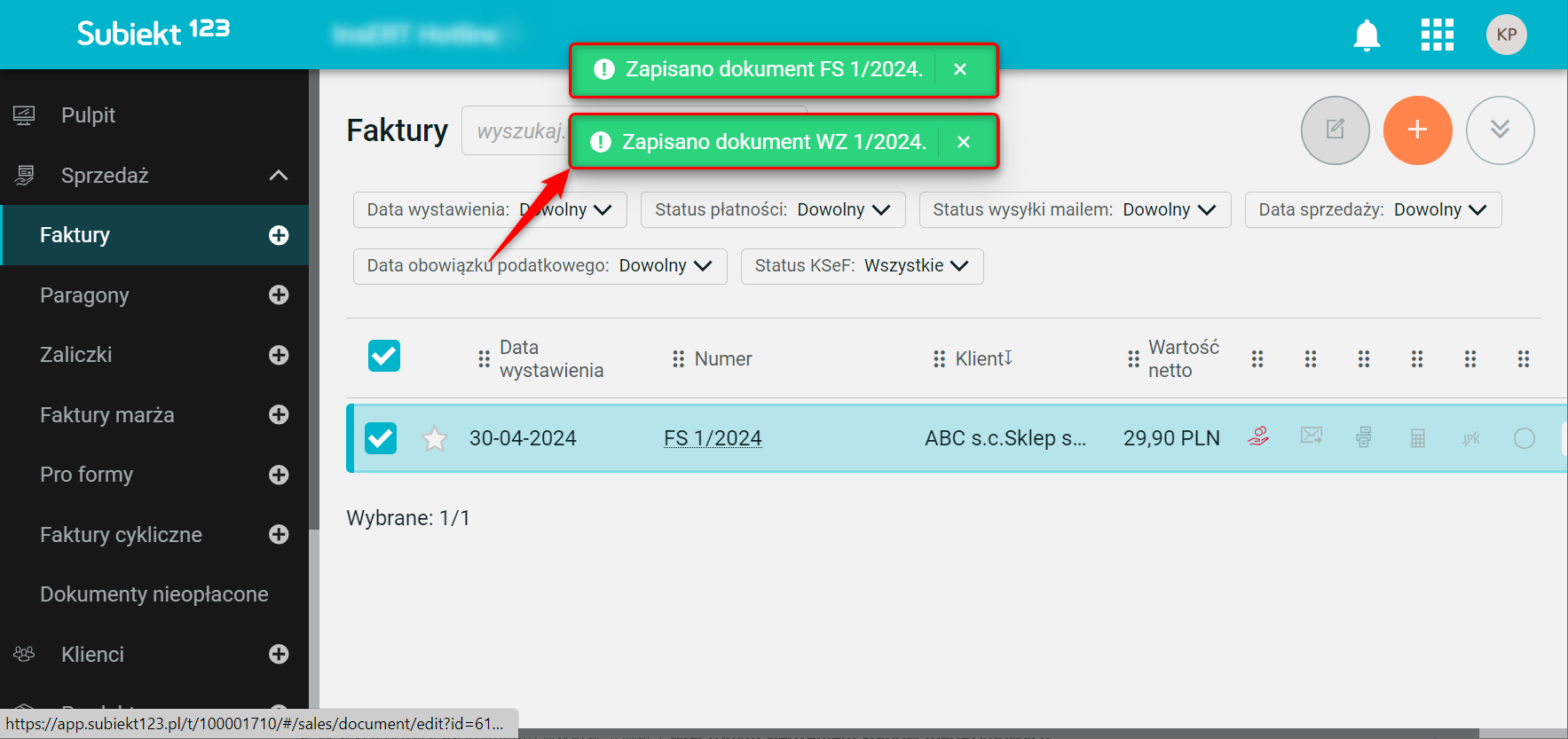
Task: Sort by Numer column header
Action: pos(723,359)
